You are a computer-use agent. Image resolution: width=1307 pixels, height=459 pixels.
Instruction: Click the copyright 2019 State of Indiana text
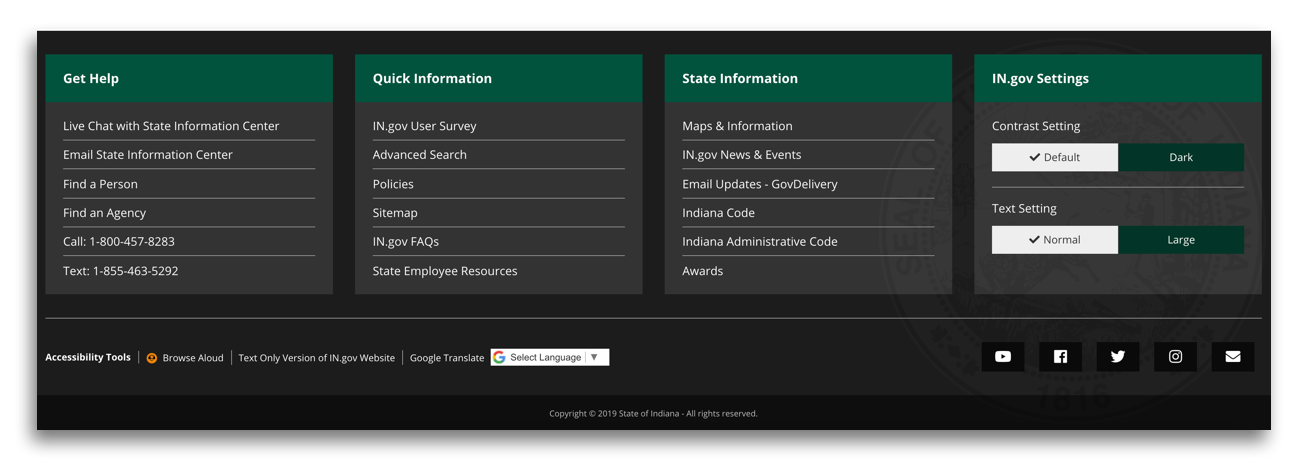[x=653, y=413]
